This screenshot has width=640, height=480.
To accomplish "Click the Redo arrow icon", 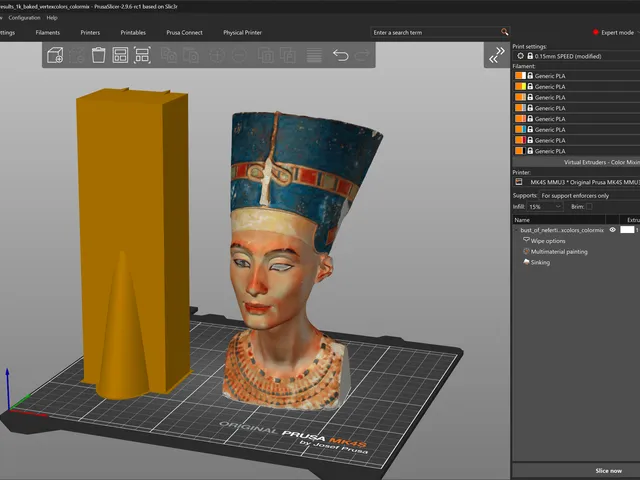I will (362, 55).
